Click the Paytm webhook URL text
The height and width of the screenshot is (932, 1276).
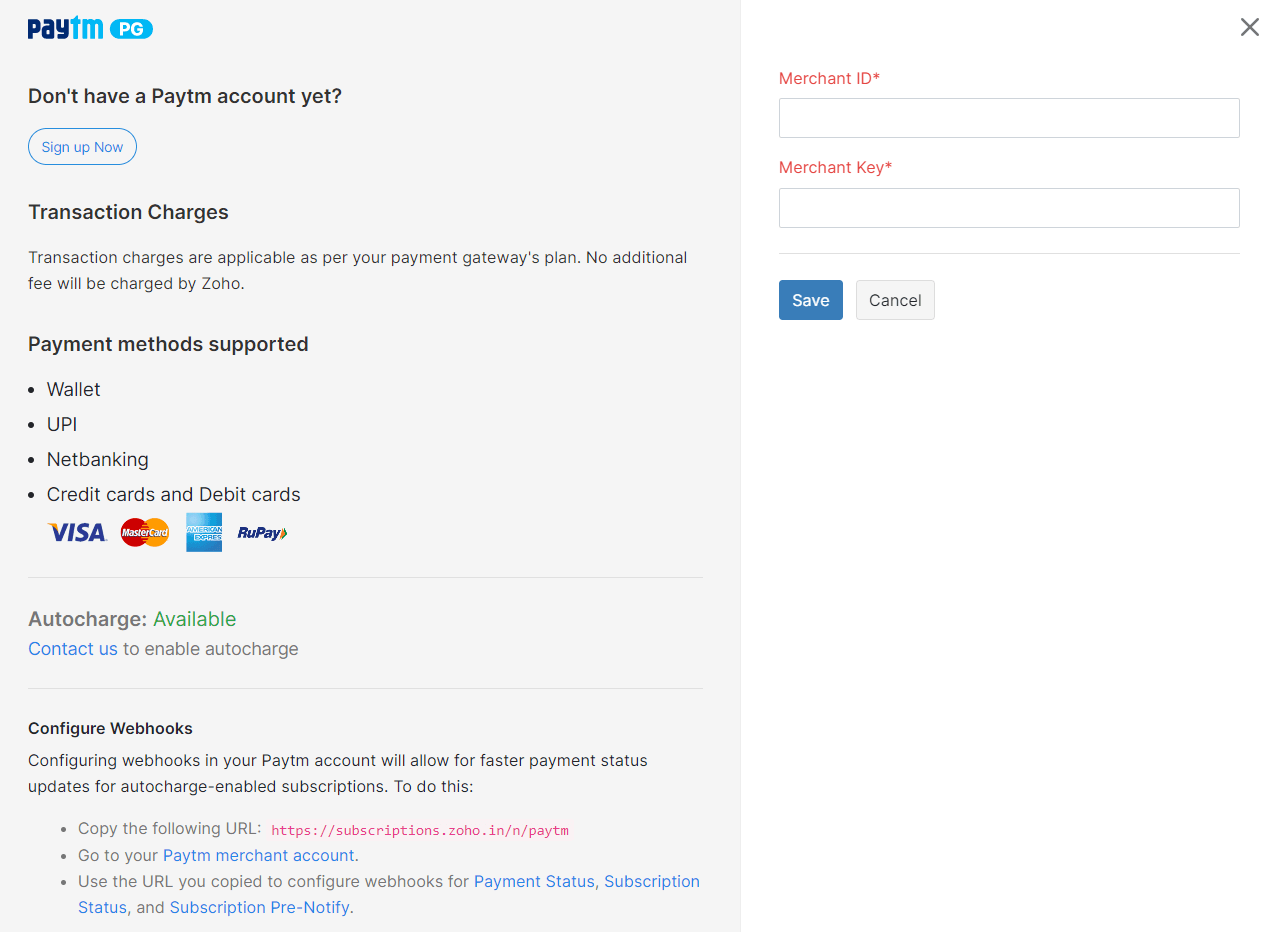(x=420, y=830)
